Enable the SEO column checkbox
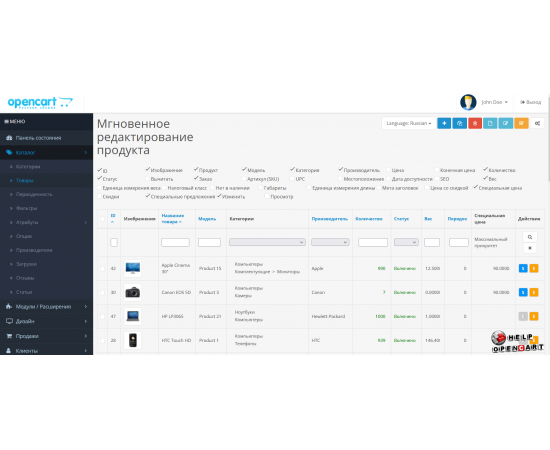Image resolution: width=550 pixels, height=450 pixels. pos(437,179)
